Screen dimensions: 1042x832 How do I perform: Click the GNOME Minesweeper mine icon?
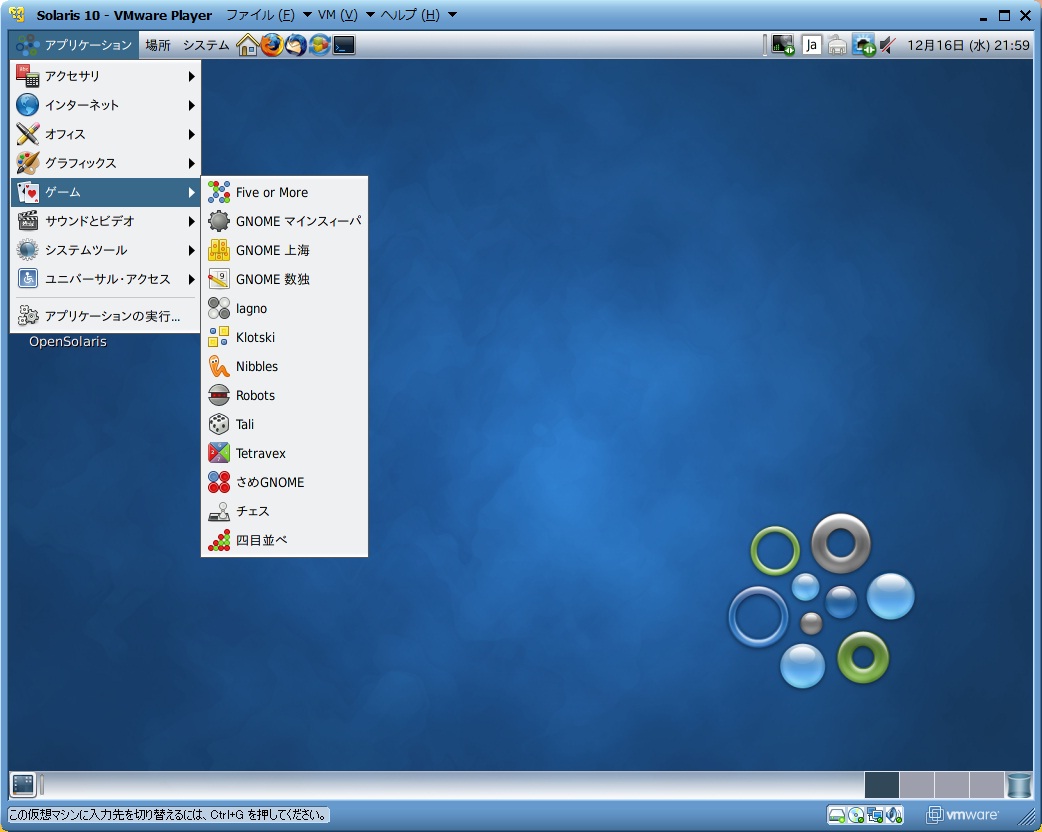[219, 221]
